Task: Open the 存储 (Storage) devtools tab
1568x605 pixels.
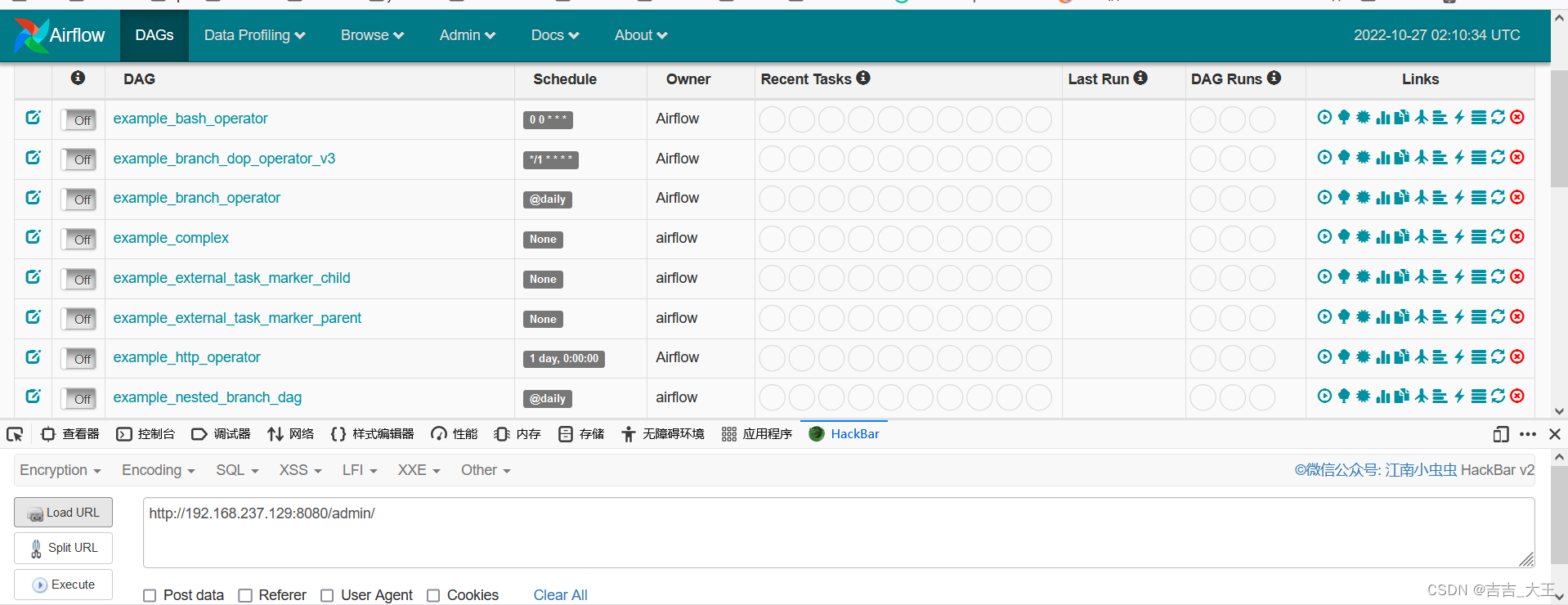Action: (x=581, y=434)
